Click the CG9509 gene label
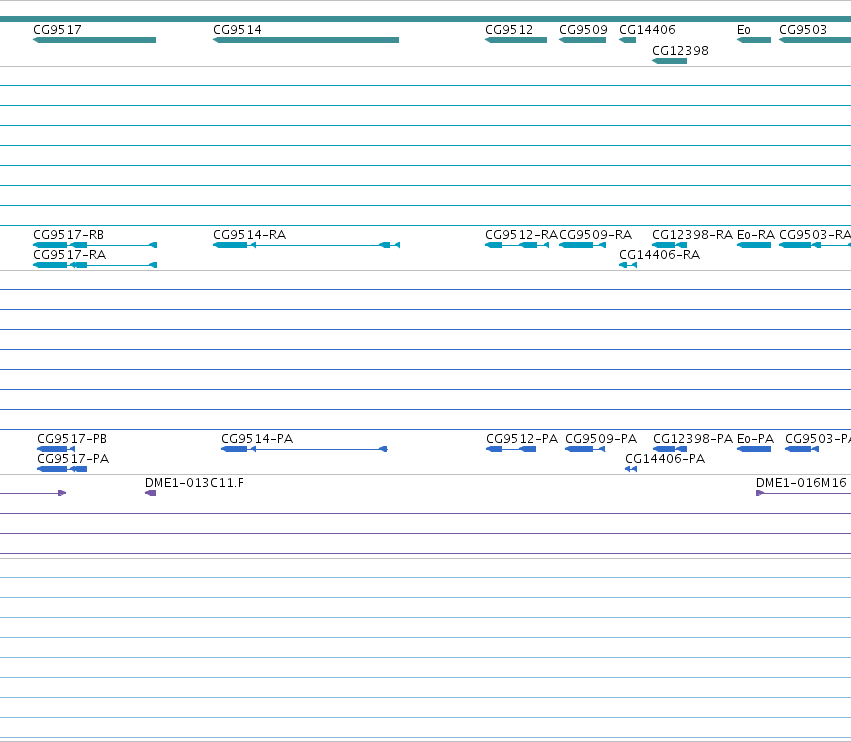 tap(583, 30)
